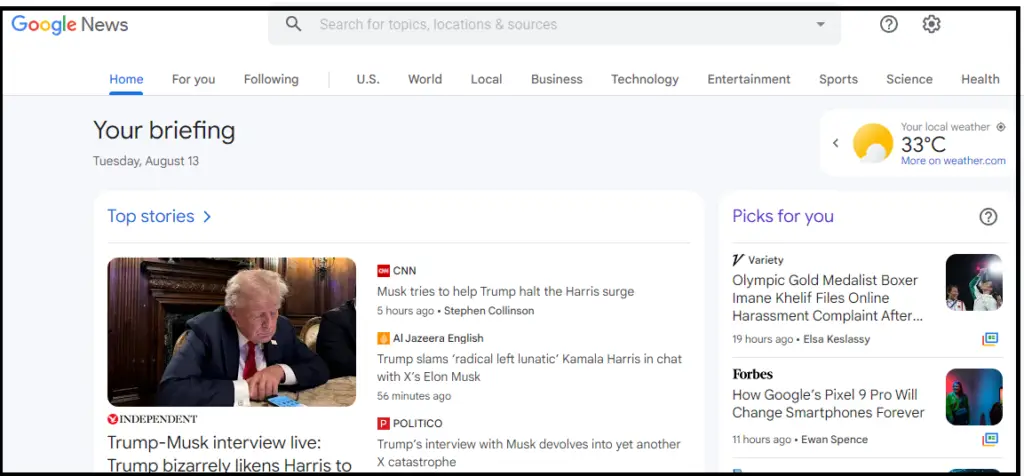The height and width of the screenshot is (476, 1024).
Task: Open More on weather.com link
Action: click(x=953, y=160)
